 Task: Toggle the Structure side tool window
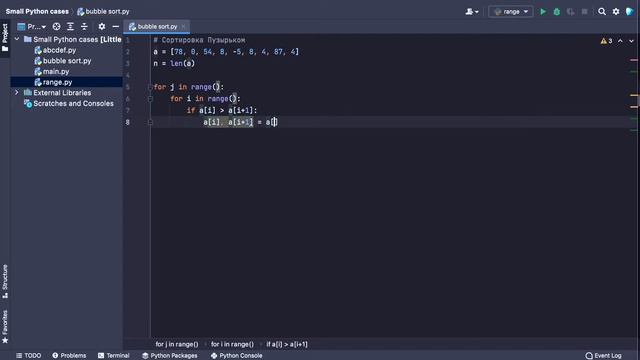5,282
